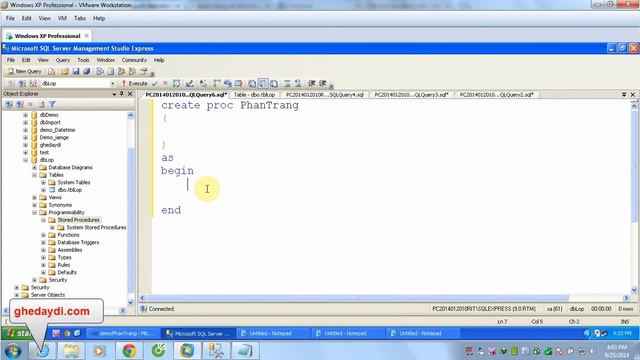Open the Query menu
The height and width of the screenshot is (360, 640).
[62, 60]
